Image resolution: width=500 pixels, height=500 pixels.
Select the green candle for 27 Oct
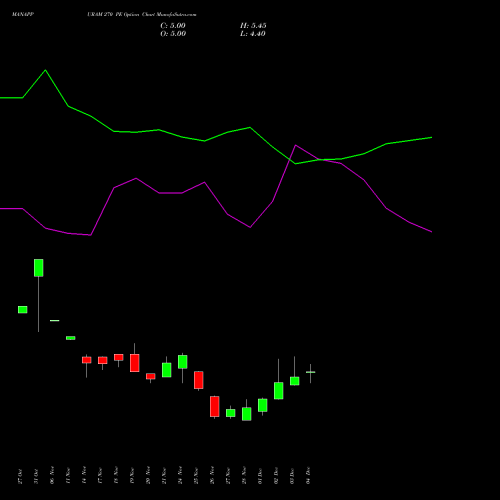click(x=23, y=310)
